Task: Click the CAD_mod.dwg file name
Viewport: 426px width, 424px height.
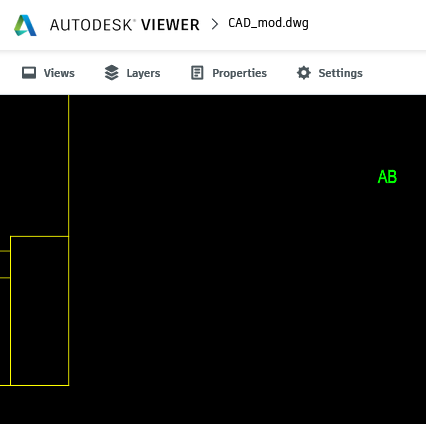Action: (x=268, y=23)
